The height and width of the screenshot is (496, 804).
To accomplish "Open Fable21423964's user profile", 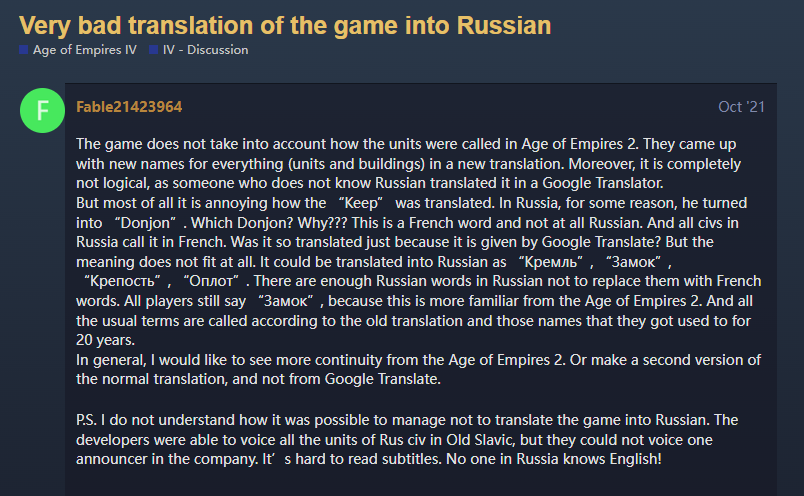I will point(129,106).
